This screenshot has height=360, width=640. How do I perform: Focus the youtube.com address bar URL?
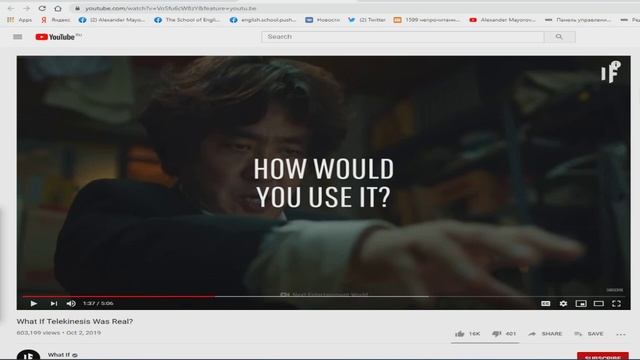(171, 8)
